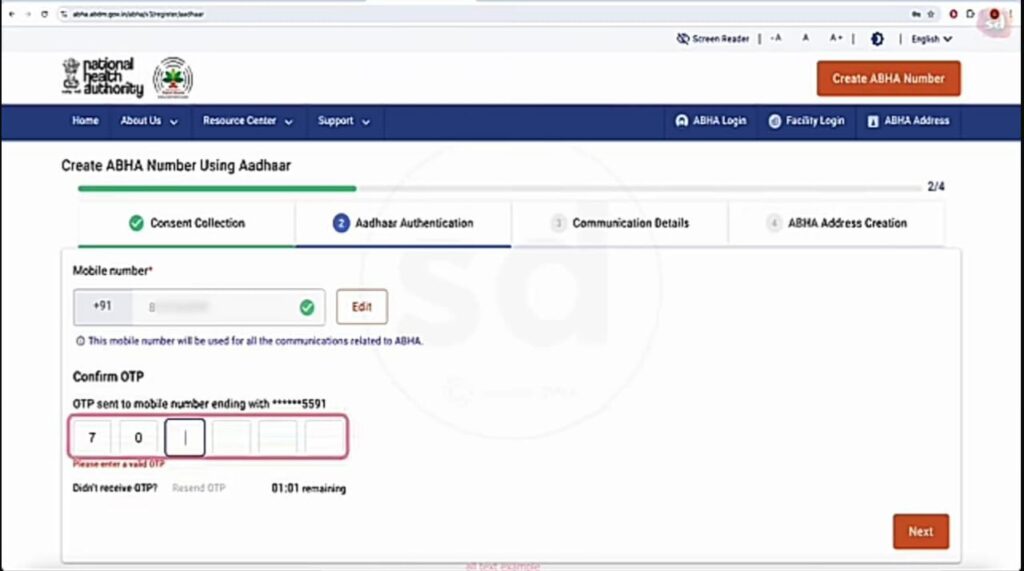Click the browser forward arrow

27,14
